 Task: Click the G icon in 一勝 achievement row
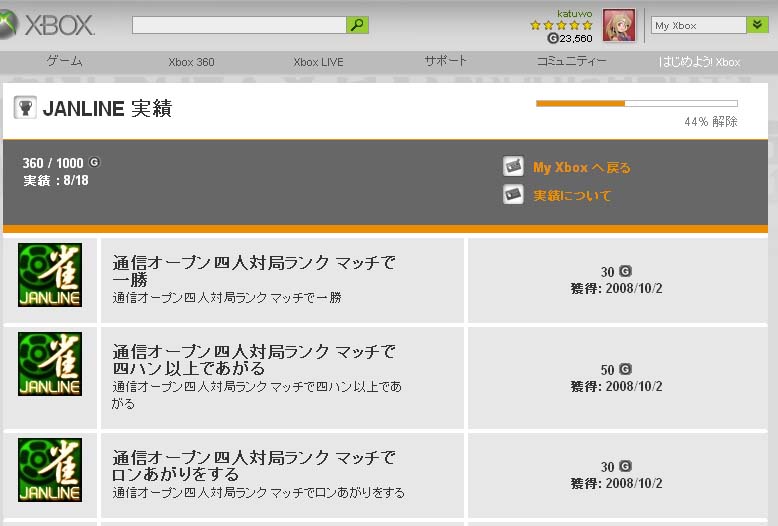coord(626,271)
